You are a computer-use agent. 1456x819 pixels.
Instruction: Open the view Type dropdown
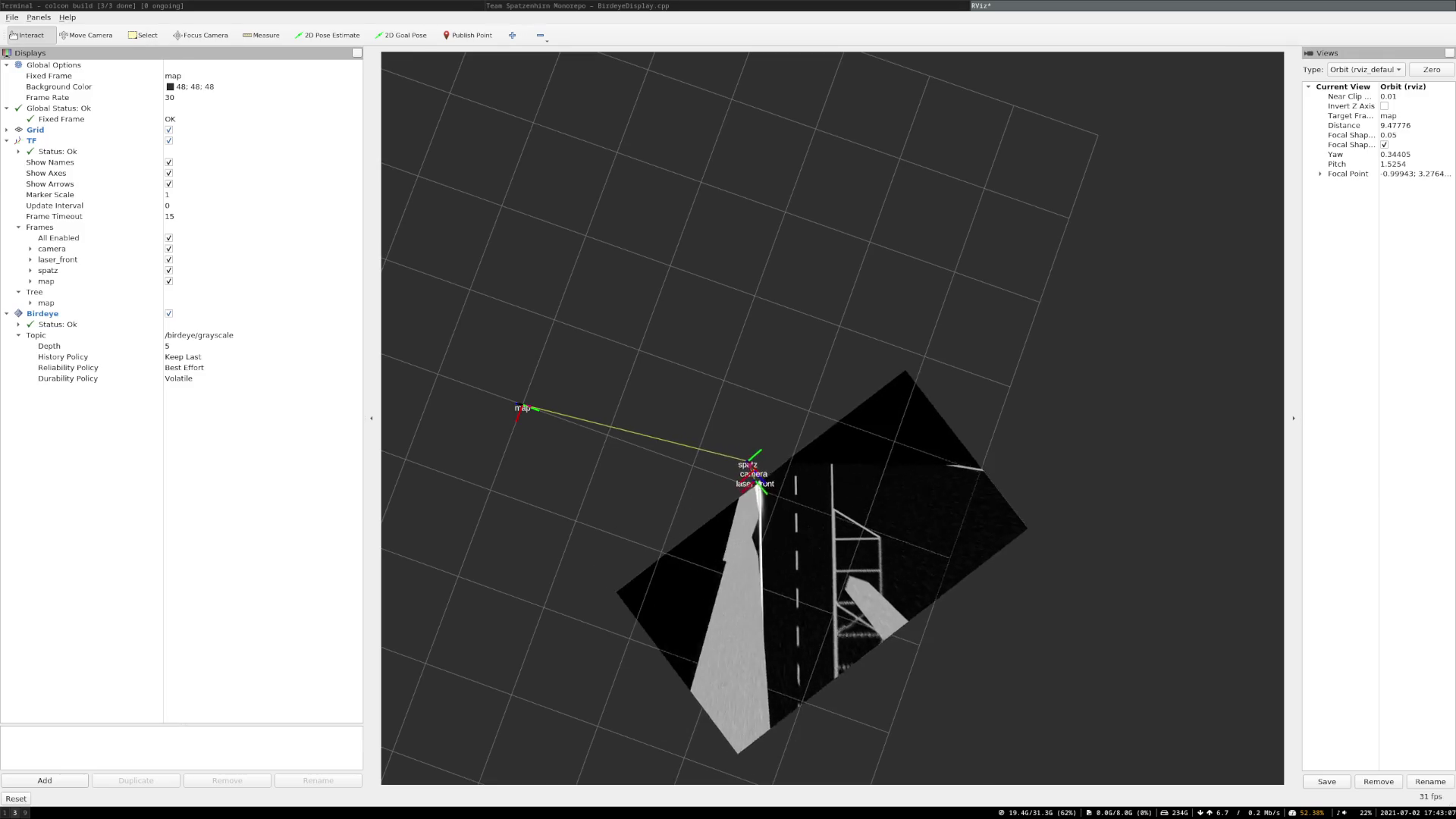point(1365,69)
